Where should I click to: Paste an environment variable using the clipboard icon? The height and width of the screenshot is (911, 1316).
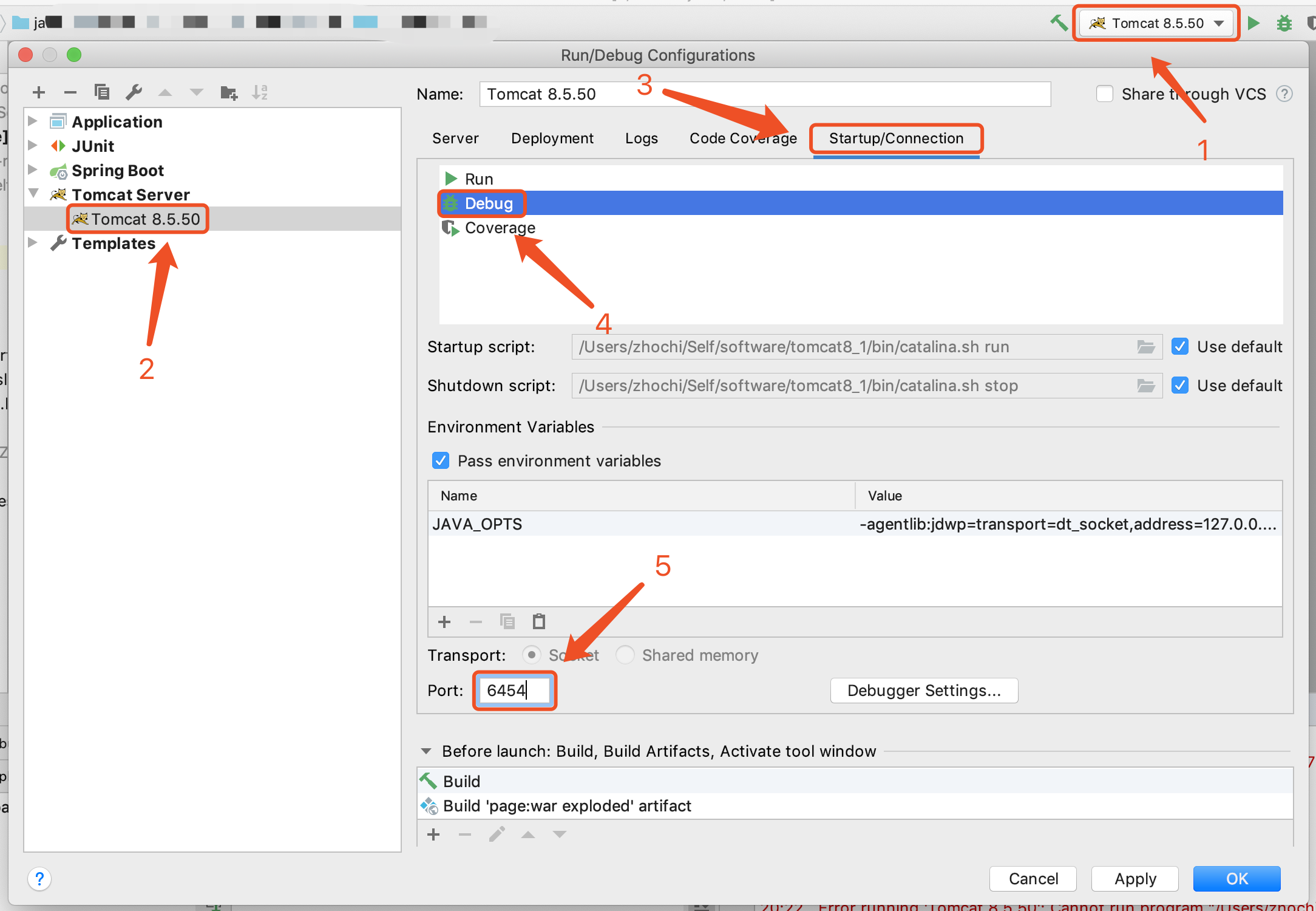click(539, 621)
